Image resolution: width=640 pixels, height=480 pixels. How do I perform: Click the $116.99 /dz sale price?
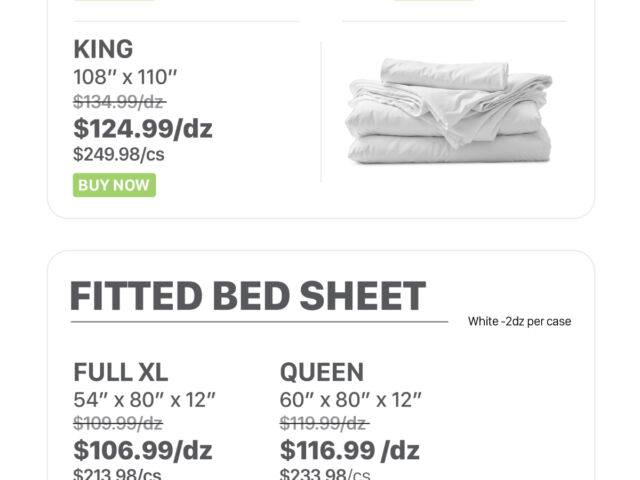(x=349, y=450)
